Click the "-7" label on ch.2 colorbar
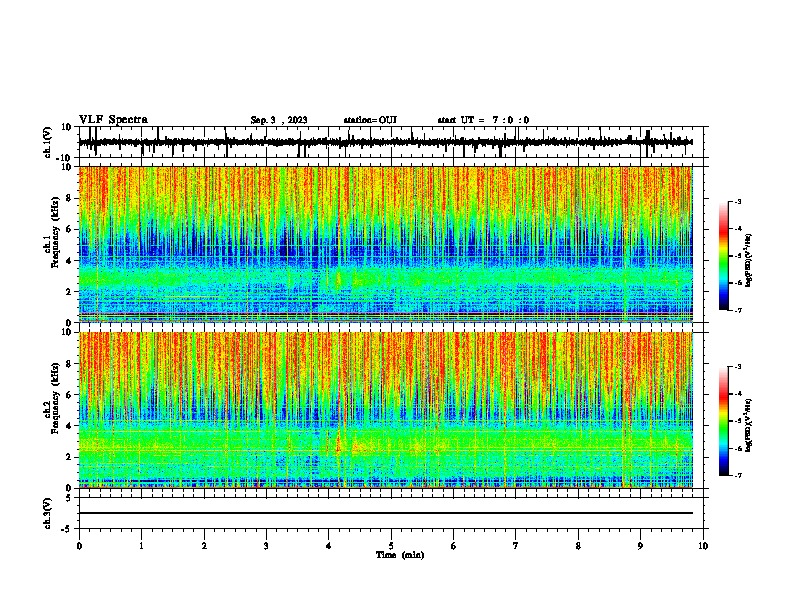This screenshot has width=792, height=612. pos(737,475)
